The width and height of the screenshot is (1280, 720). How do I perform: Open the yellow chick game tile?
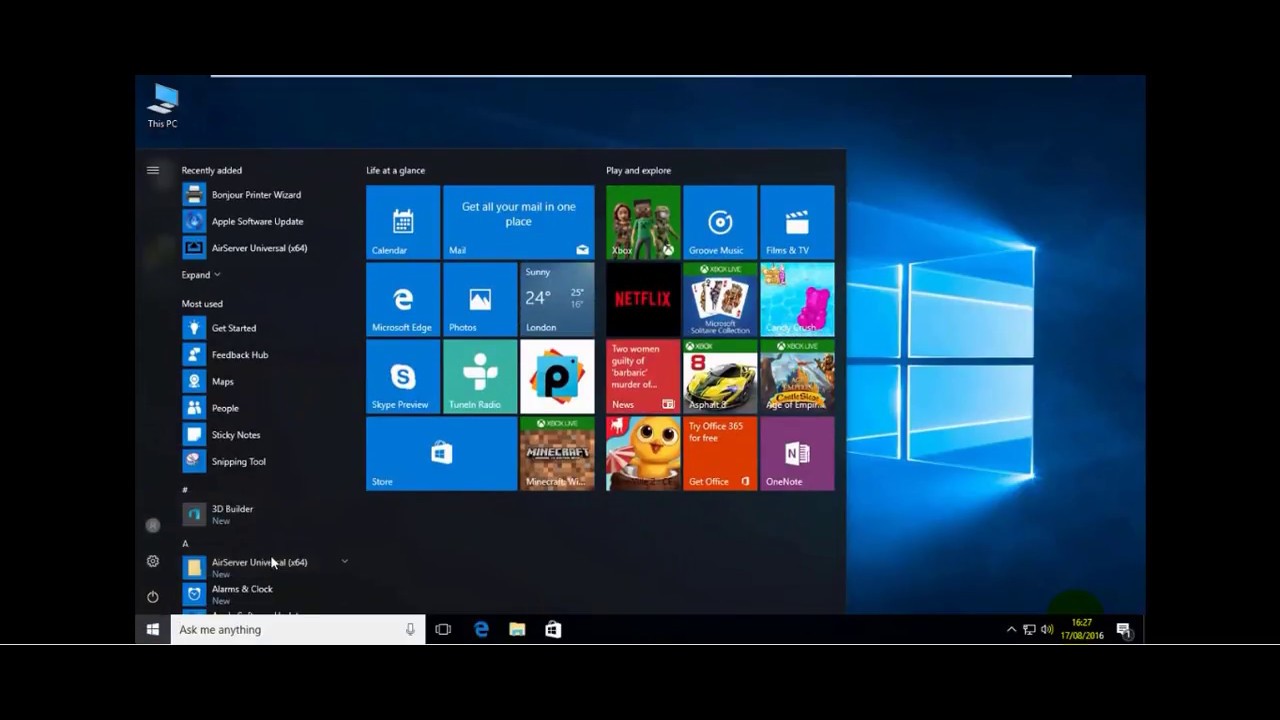pyautogui.click(x=643, y=453)
